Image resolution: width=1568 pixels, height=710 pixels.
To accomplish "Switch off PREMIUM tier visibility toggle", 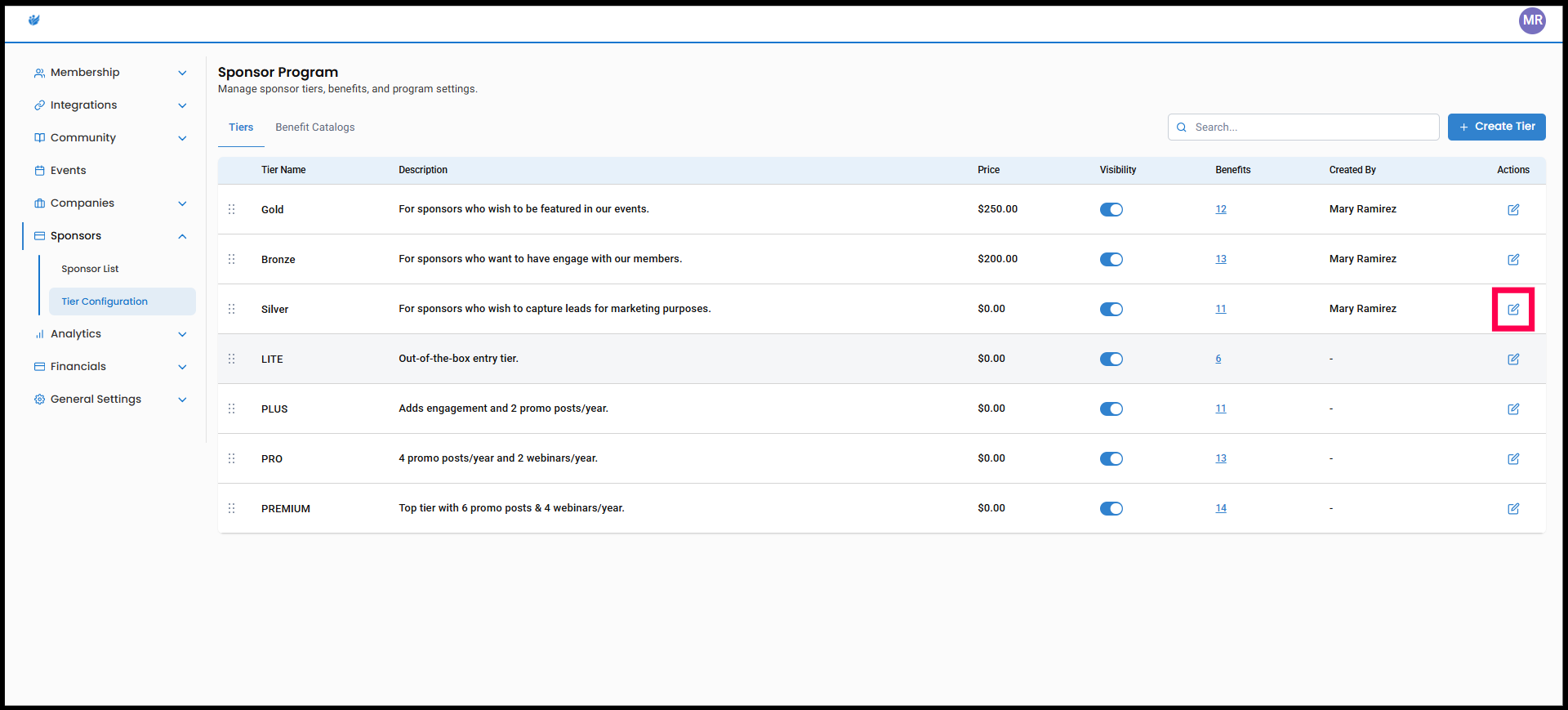I will click(x=1111, y=509).
